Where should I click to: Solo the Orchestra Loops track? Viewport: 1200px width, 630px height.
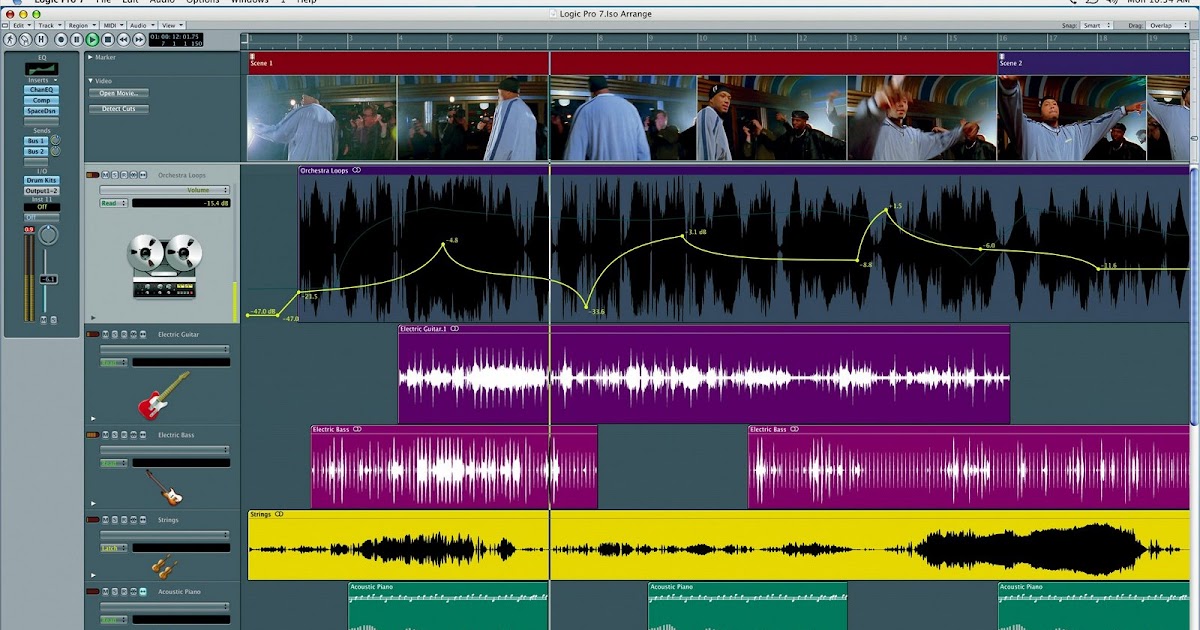114,175
